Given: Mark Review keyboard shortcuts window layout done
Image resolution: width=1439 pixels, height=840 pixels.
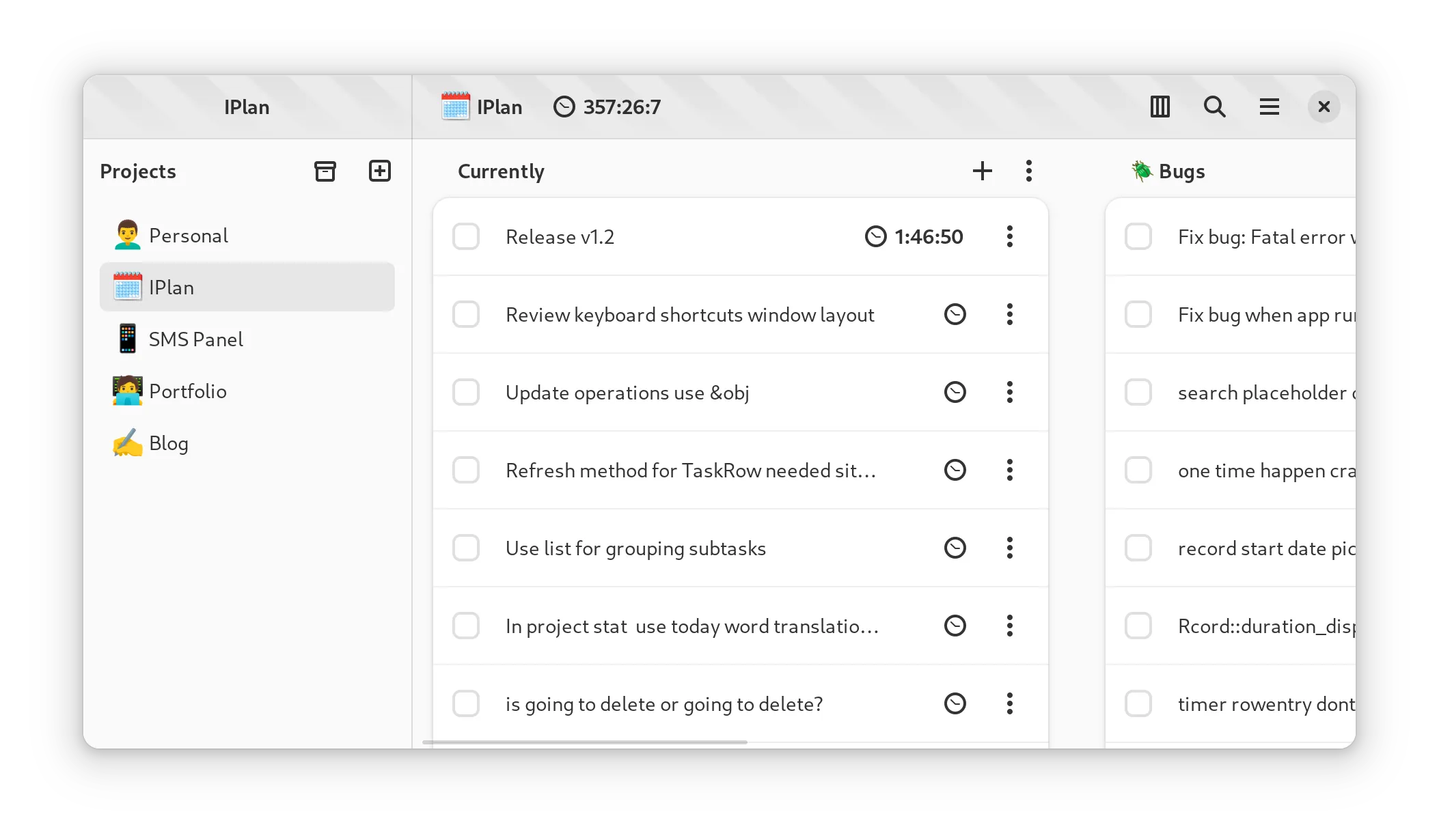Looking at the screenshot, I should point(466,314).
